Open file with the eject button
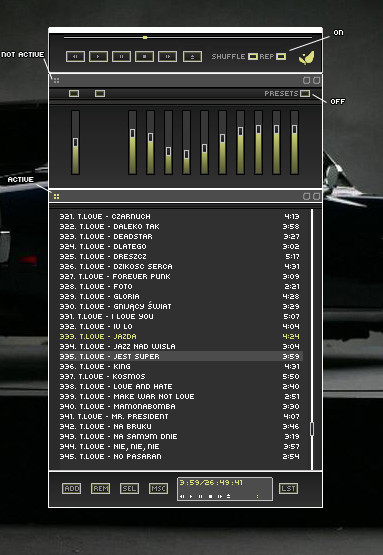Screen dimensions: 383x555 pyautogui.click(x=193, y=56)
